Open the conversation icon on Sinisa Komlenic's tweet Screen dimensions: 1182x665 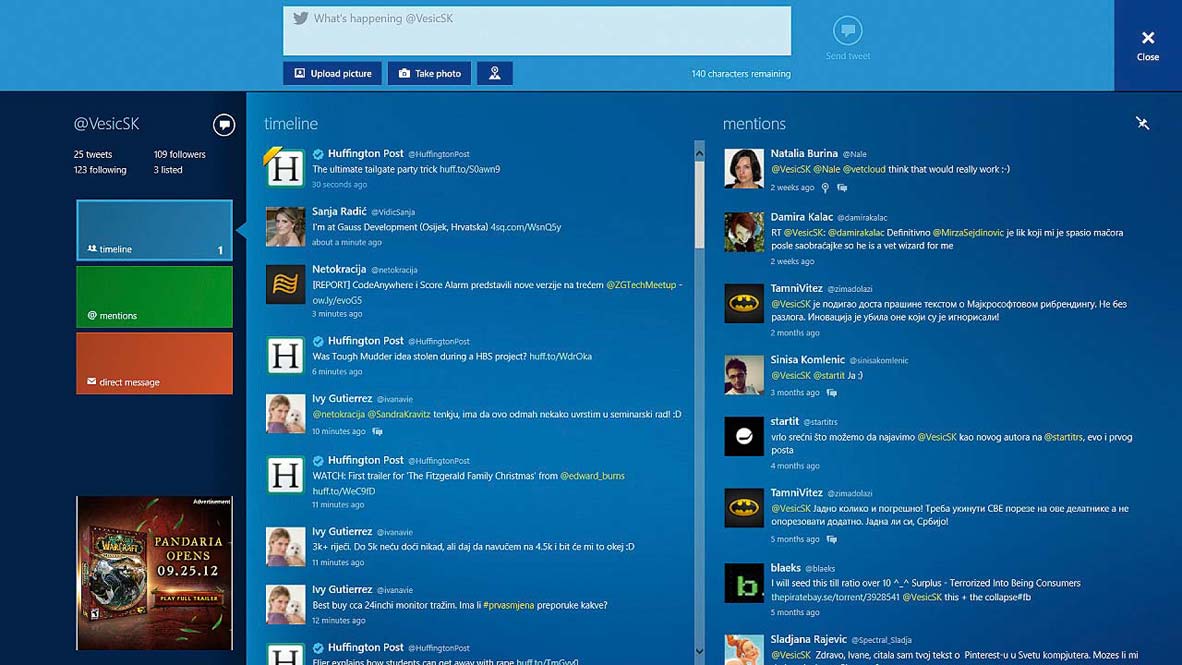[x=831, y=393]
